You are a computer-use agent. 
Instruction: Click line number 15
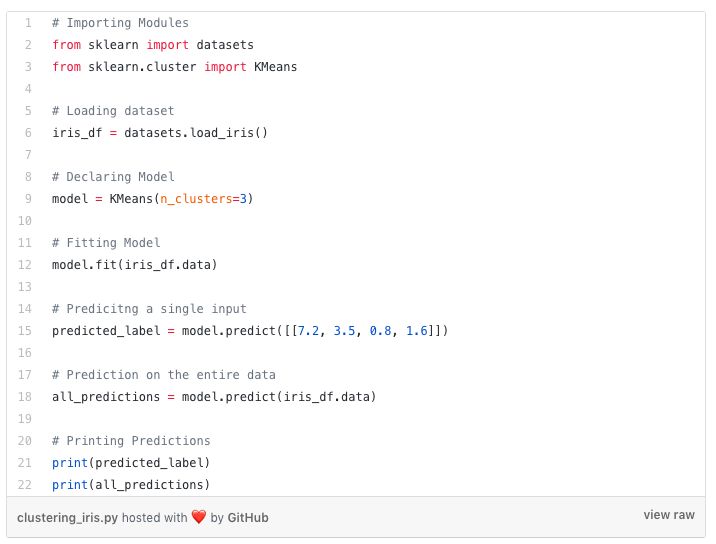click(x=26, y=331)
